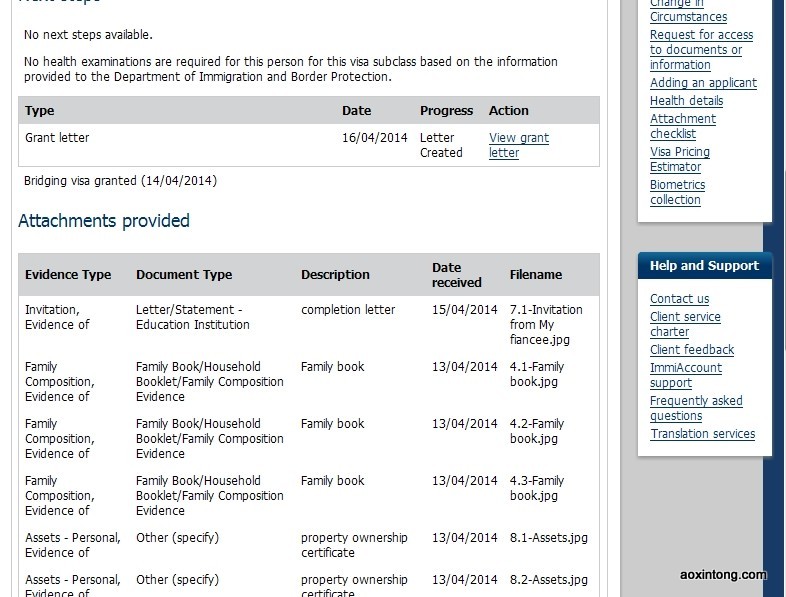Click the Contact us link

click(x=679, y=299)
